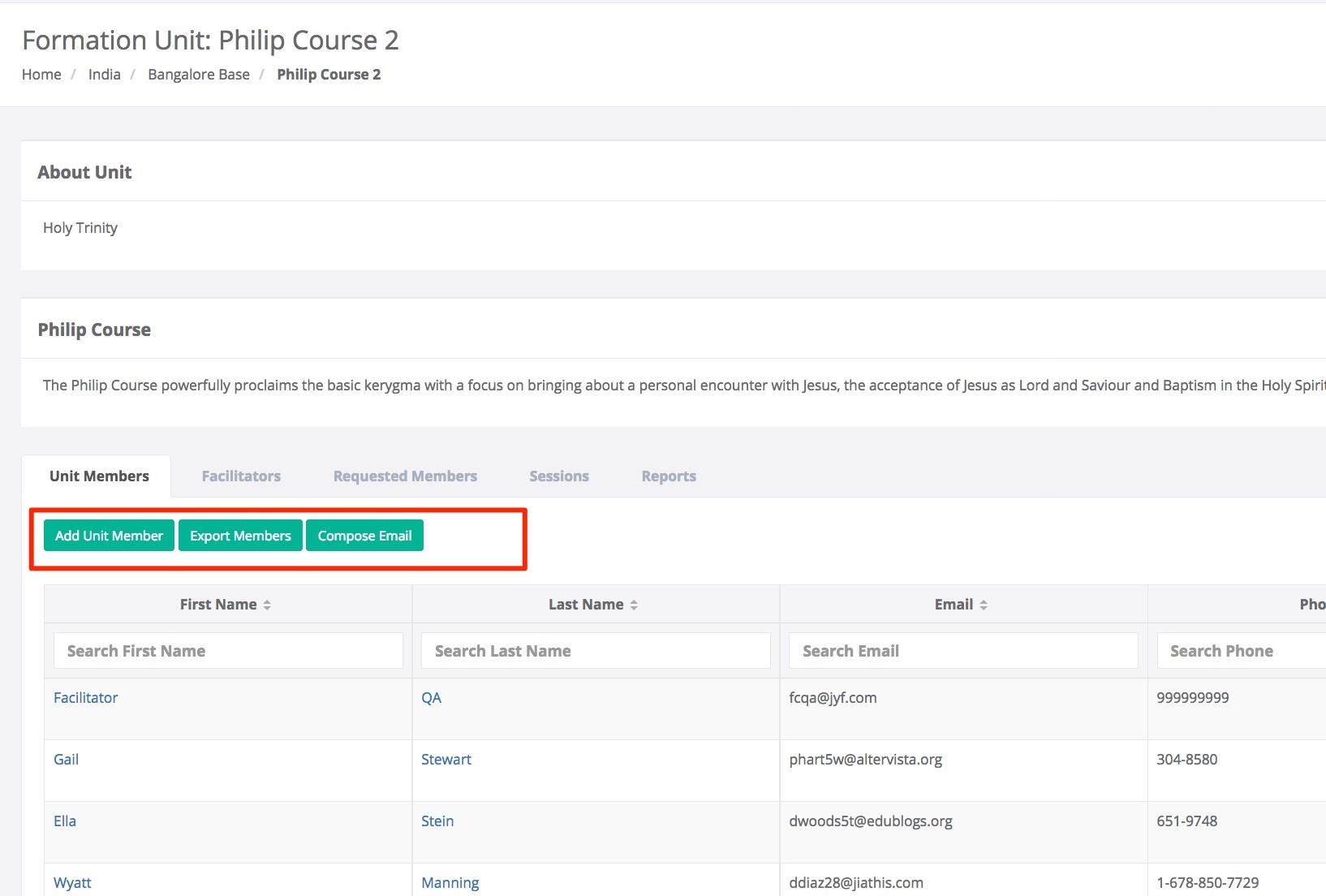Open the Requested Members tab

point(405,476)
